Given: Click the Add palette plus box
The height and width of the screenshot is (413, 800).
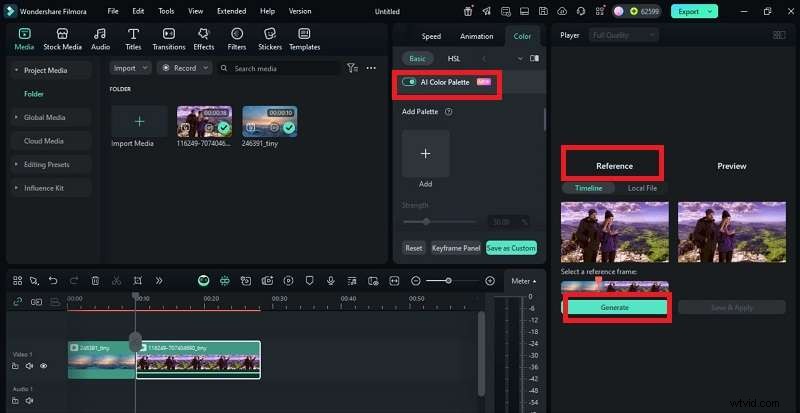Looking at the screenshot, I should tap(426, 154).
